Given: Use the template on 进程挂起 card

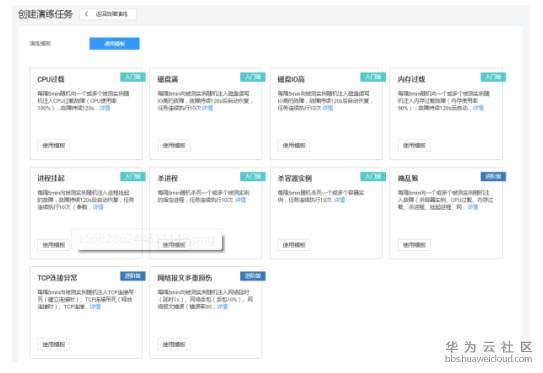Looking at the screenshot, I should [54, 245].
